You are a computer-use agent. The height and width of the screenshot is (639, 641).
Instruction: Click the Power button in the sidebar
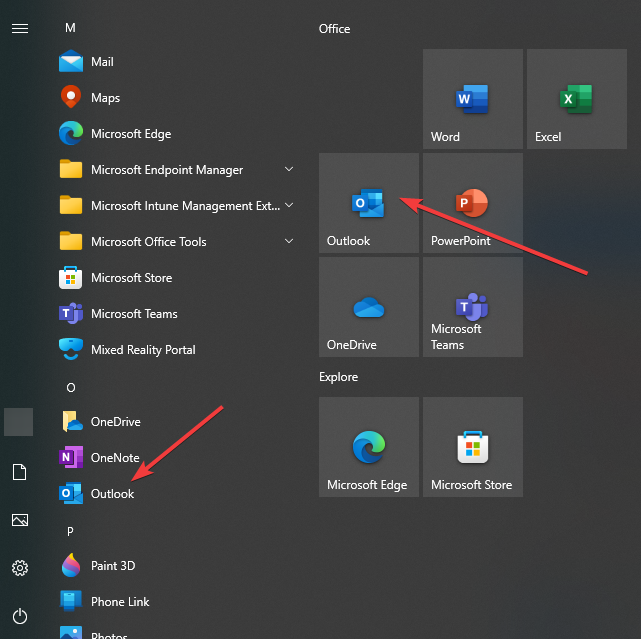19,616
